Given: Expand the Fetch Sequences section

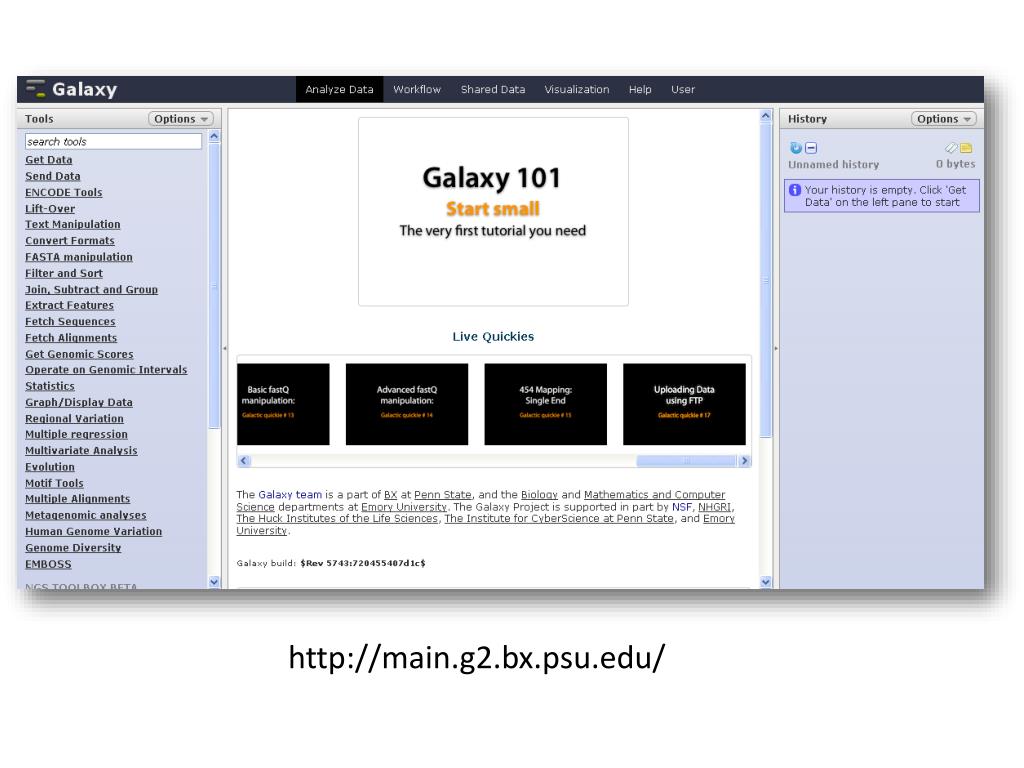Looking at the screenshot, I should 71,322.
